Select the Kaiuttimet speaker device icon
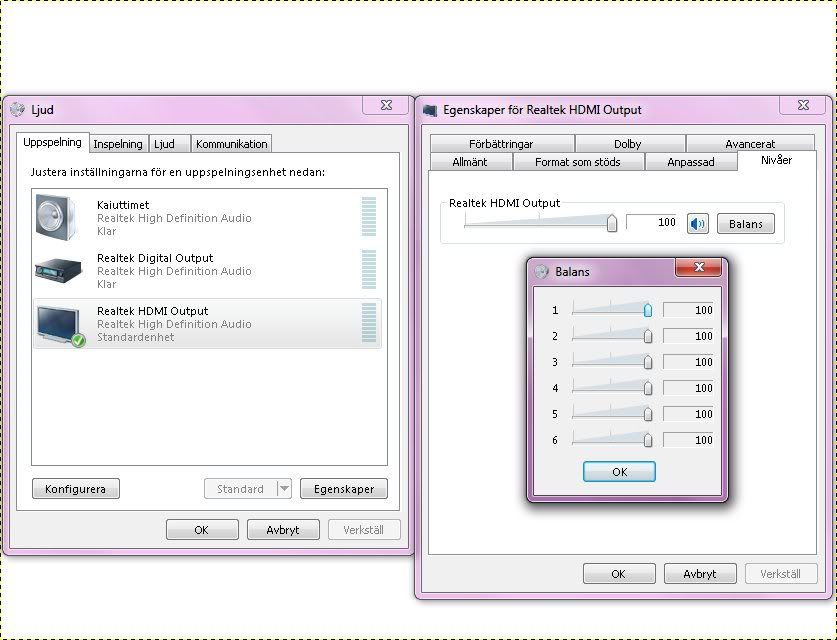 click(56, 216)
